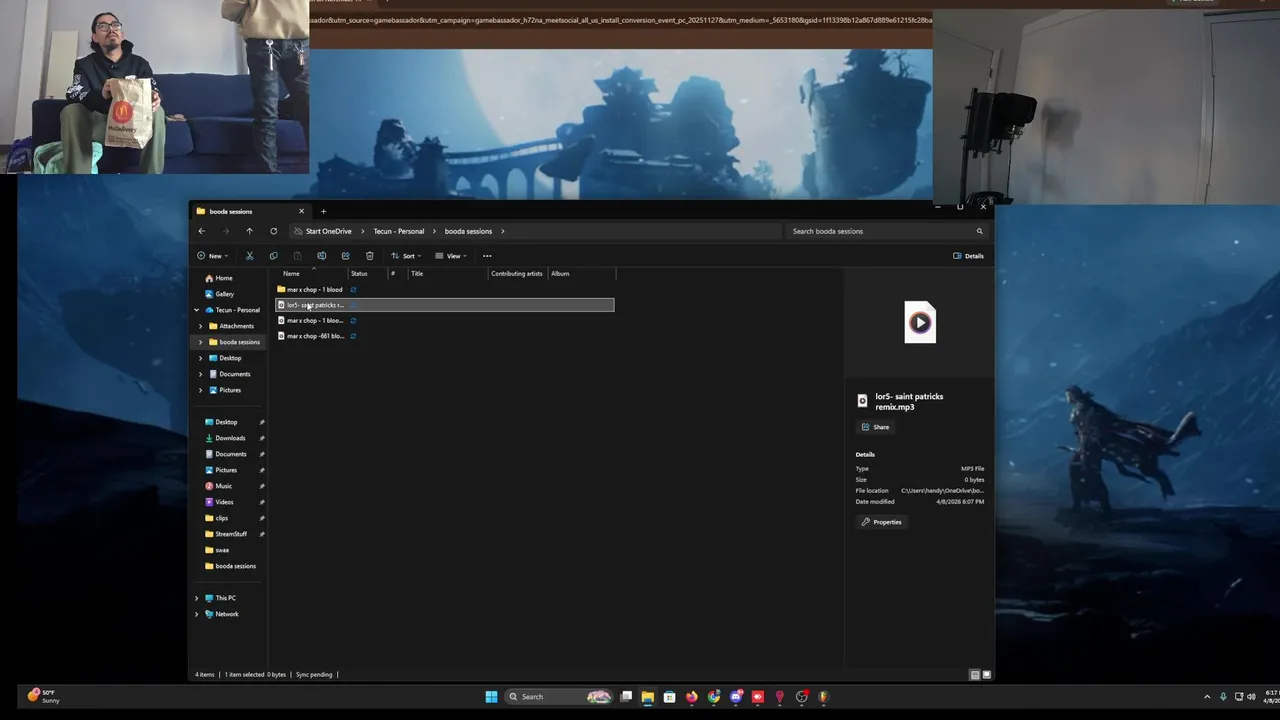Image resolution: width=1280 pixels, height=720 pixels.
Task: Sort by the Name column header
Action: point(291,273)
